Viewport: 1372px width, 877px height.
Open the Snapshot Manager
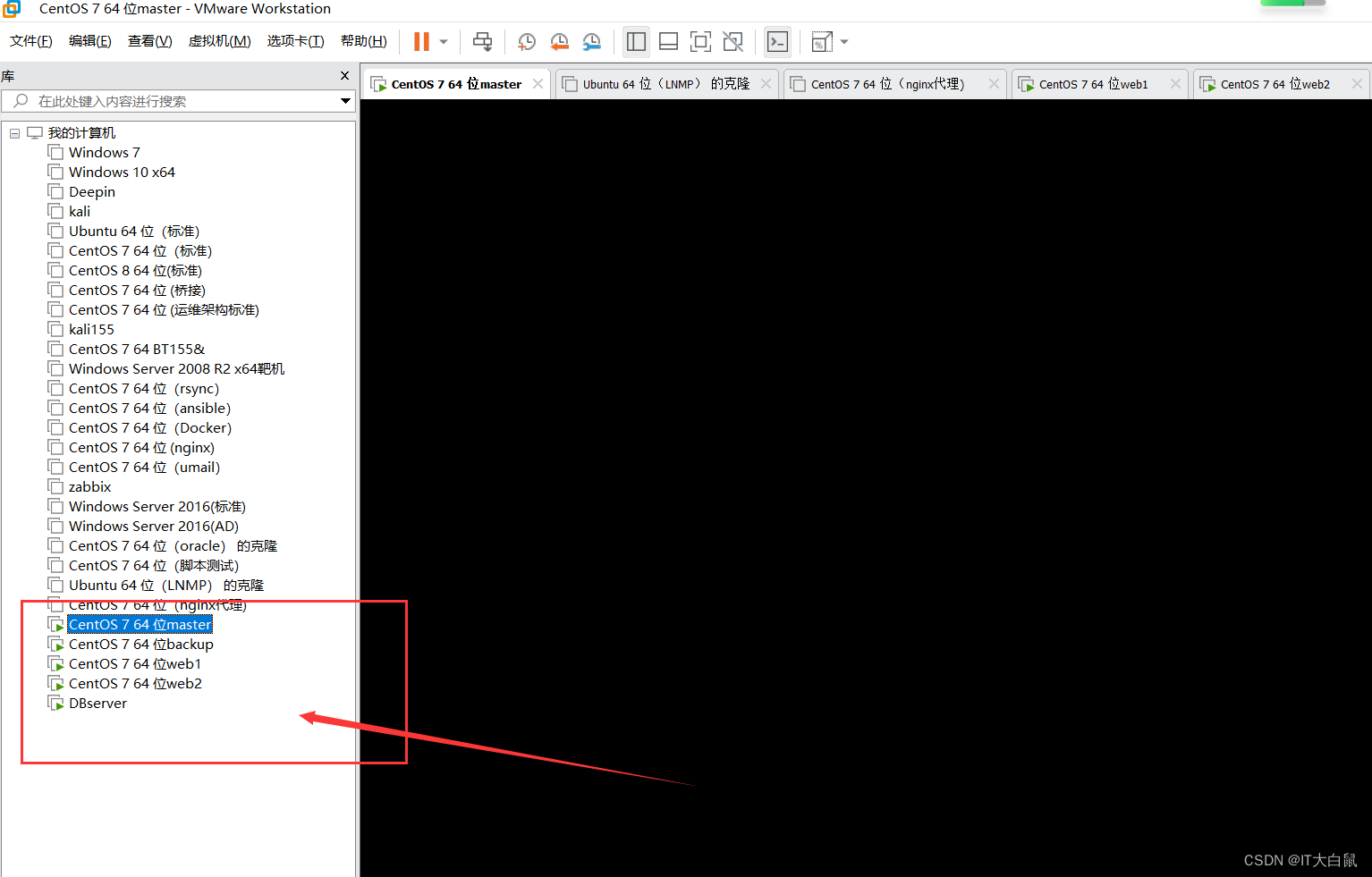591,41
